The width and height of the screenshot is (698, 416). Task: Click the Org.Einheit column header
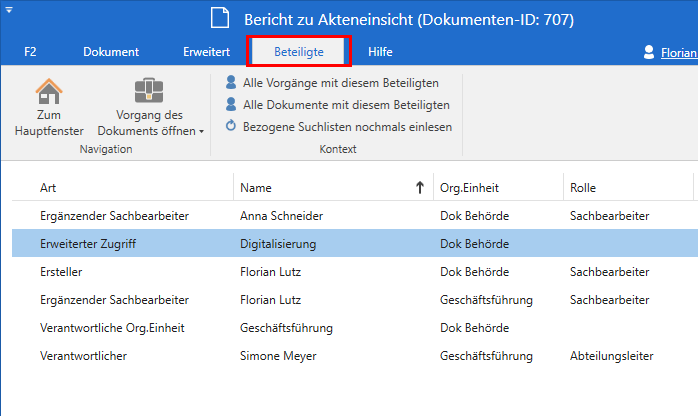[496, 187]
